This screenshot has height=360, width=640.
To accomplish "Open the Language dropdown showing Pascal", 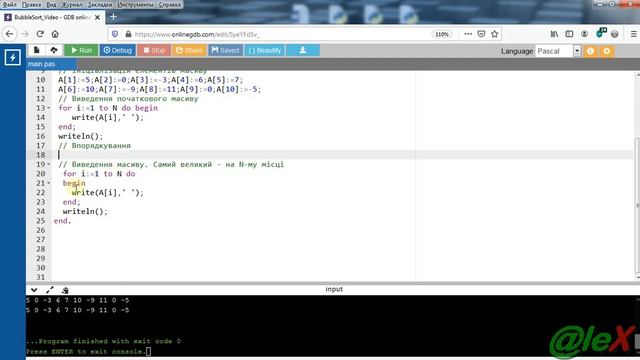I will pyautogui.click(x=558, y=51).
